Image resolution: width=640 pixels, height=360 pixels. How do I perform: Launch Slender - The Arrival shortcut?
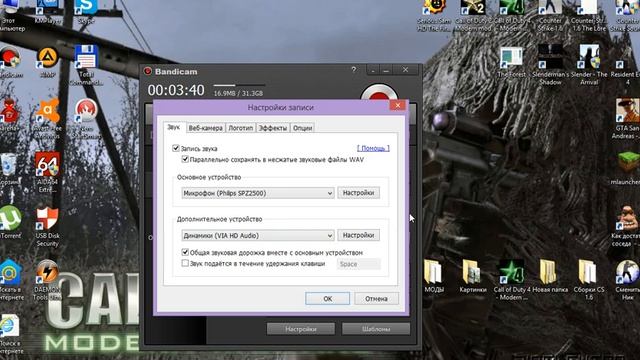point(589,65)
